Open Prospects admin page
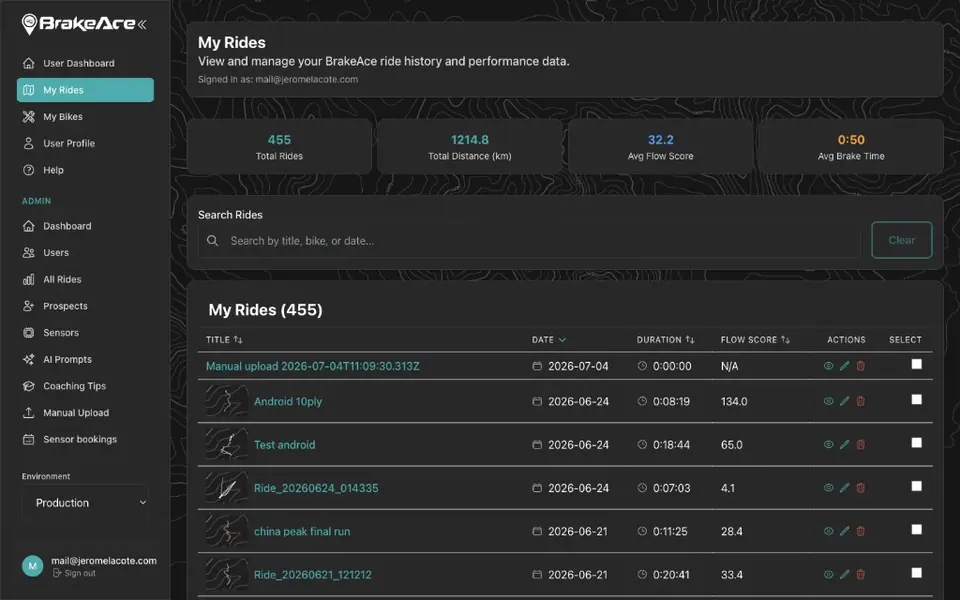The width and height of the screenshot is (960, 600). (85, 306)
